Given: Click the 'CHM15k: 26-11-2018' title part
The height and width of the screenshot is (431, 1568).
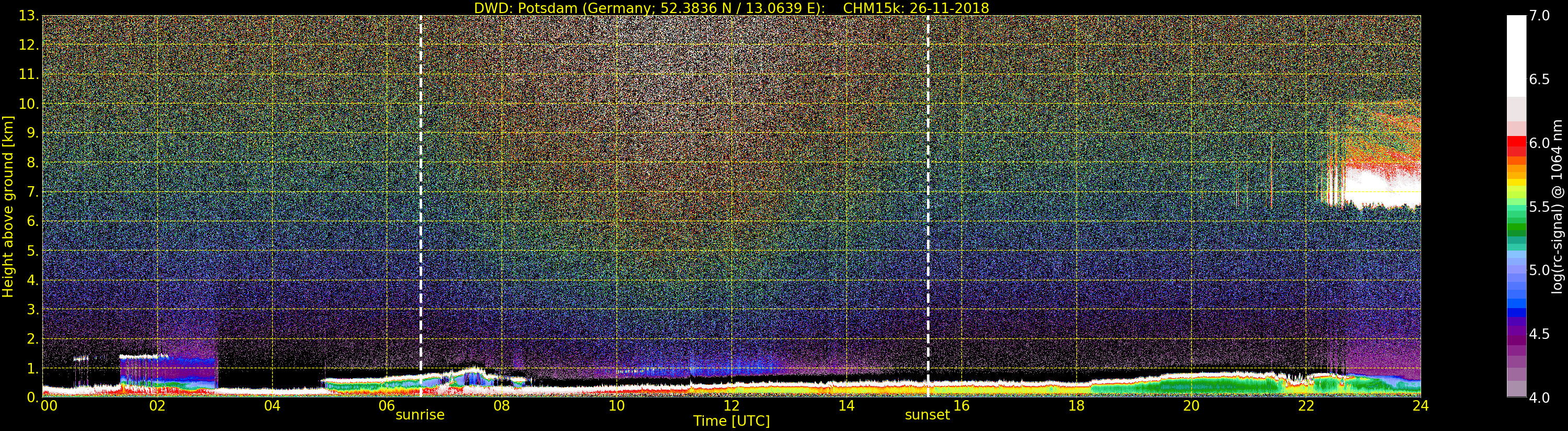Looking at the screenshot, I should [915, 8].
